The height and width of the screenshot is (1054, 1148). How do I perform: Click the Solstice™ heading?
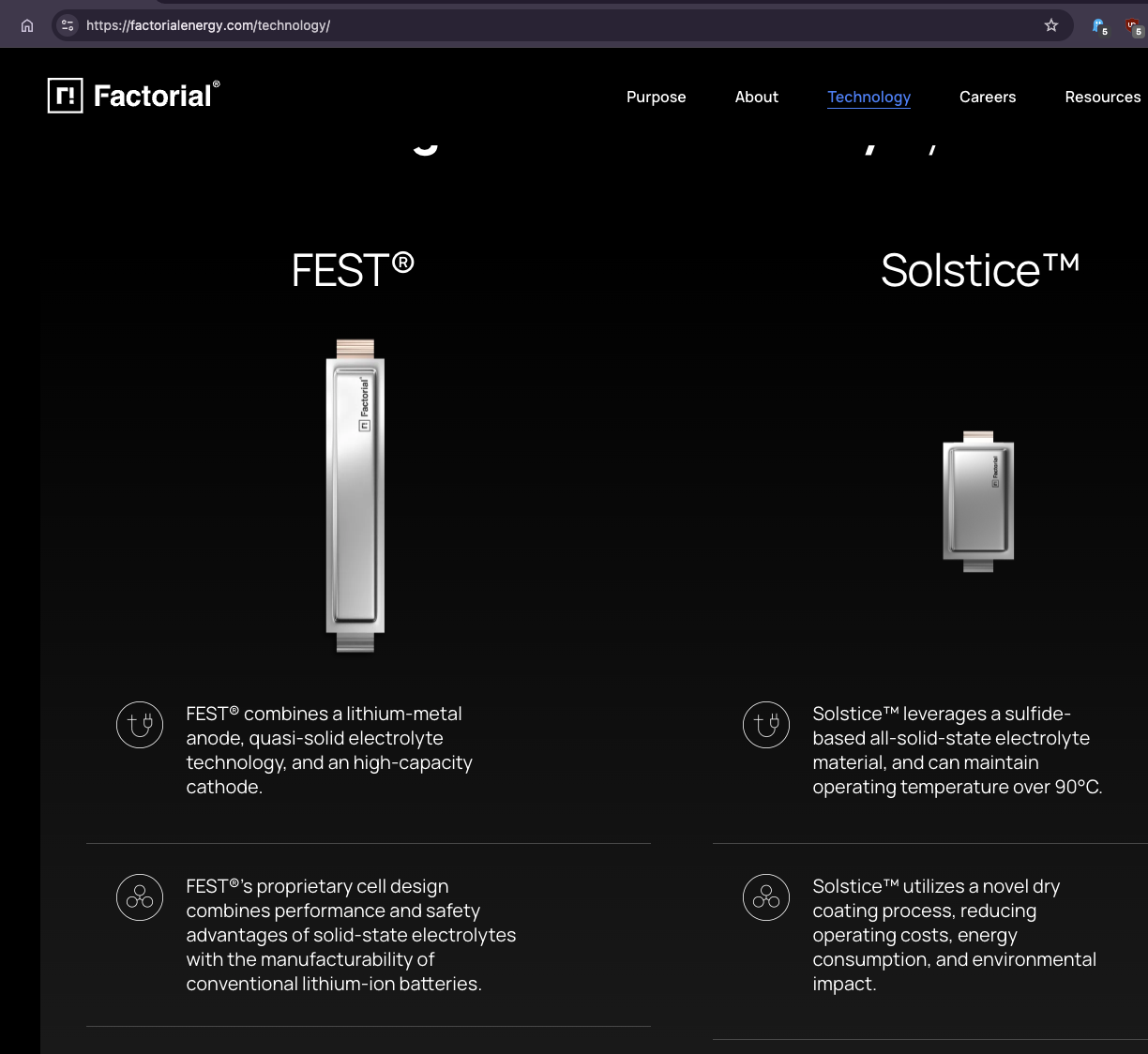pos(980,270)
